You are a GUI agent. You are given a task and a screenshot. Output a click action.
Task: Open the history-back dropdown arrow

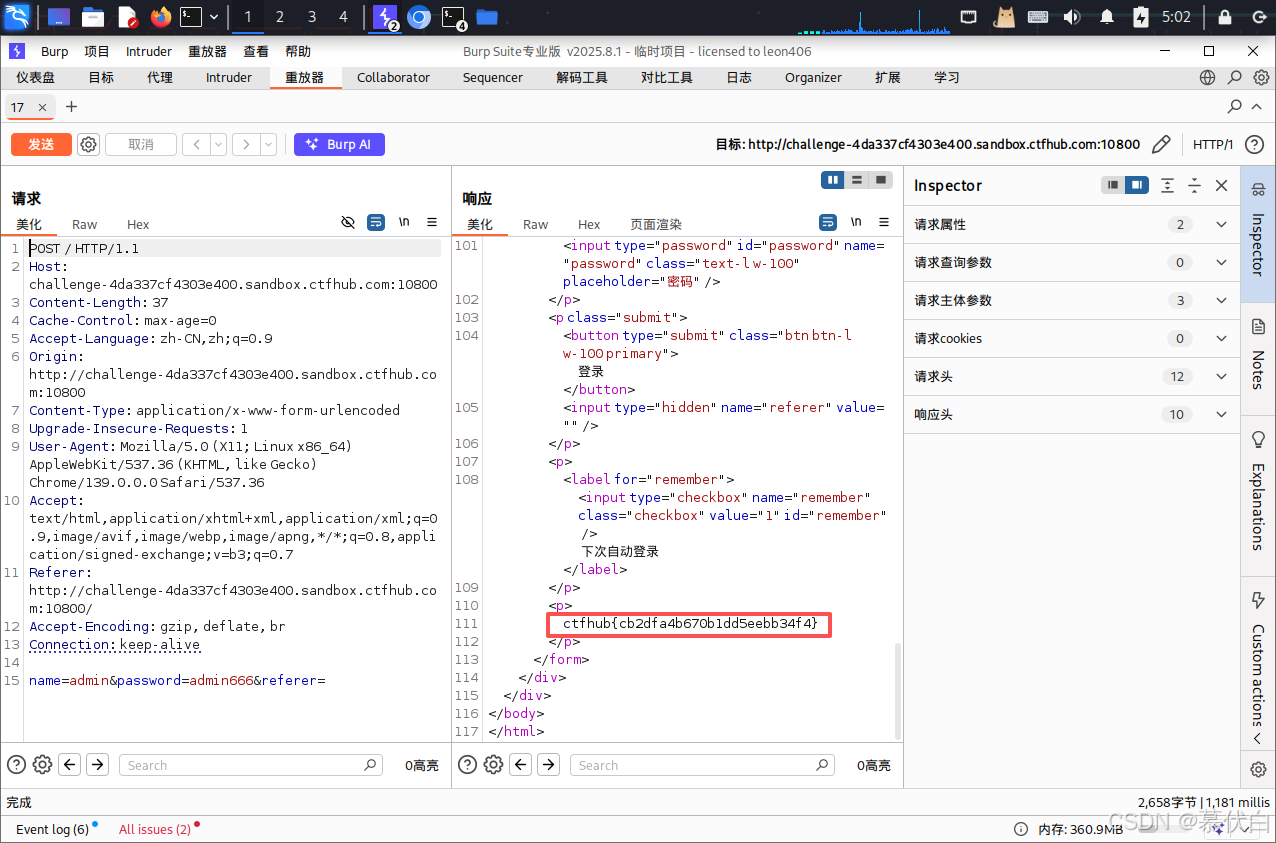click(218, 144)
